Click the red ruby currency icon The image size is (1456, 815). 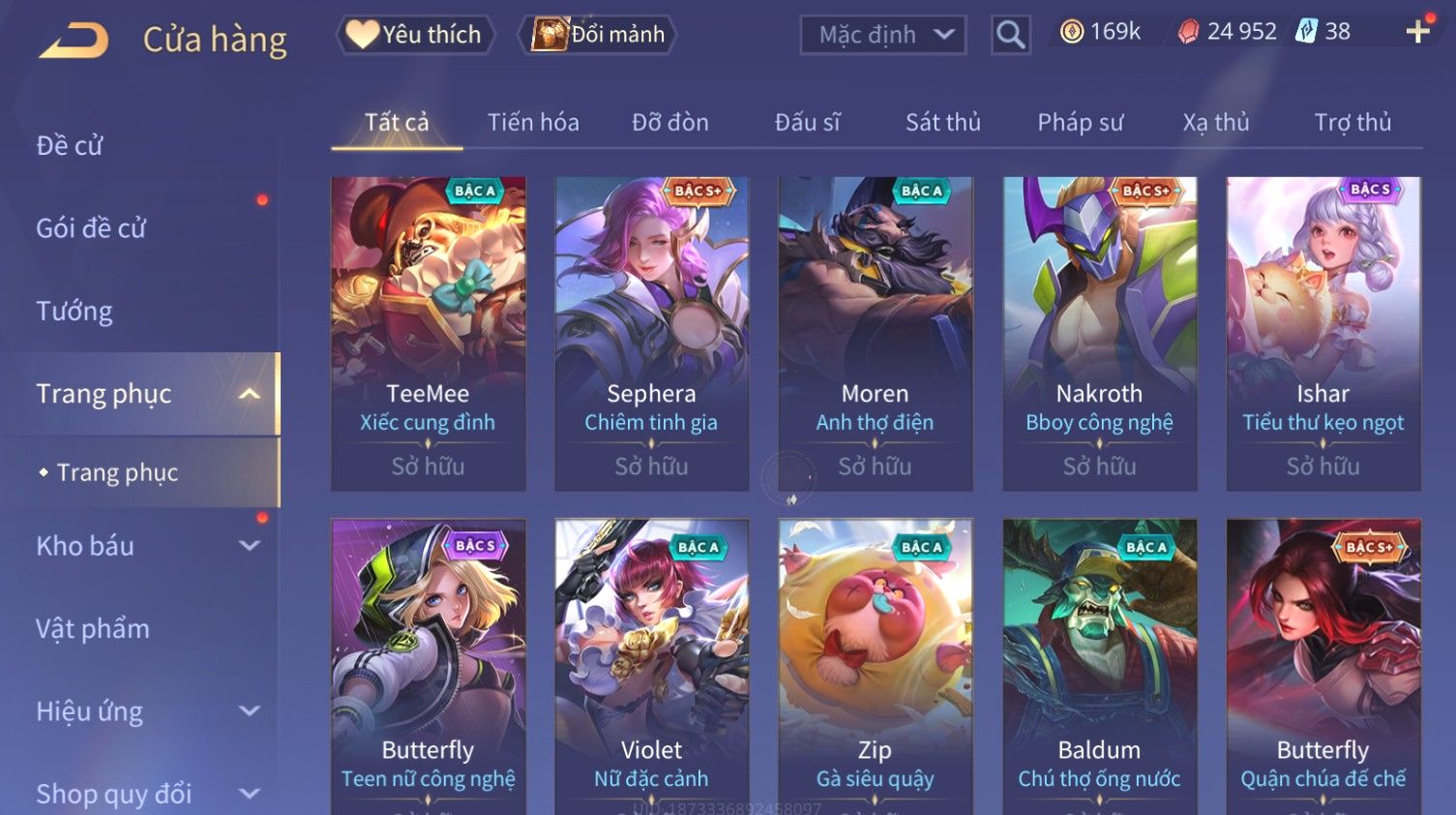[x=1188, y=32]
